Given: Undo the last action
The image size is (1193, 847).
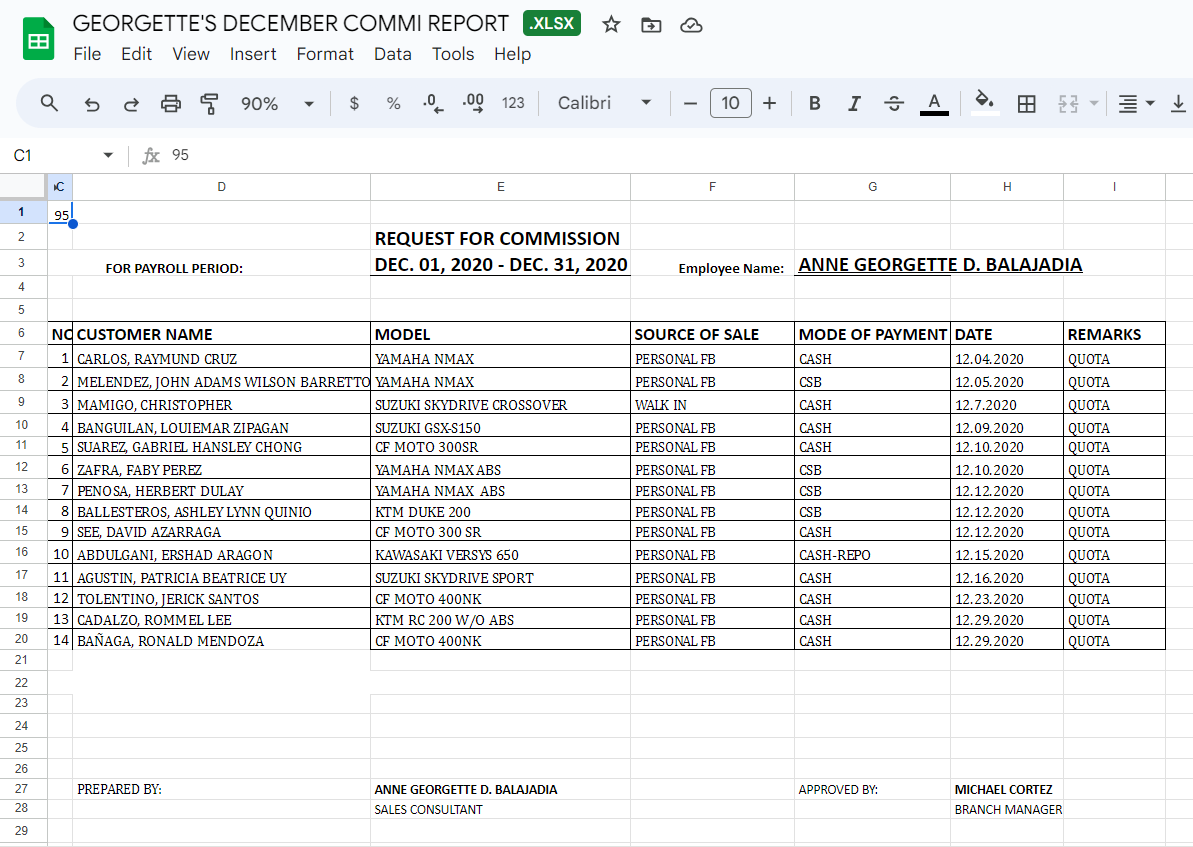Looking at the screenshot, I should coord(92,103).
